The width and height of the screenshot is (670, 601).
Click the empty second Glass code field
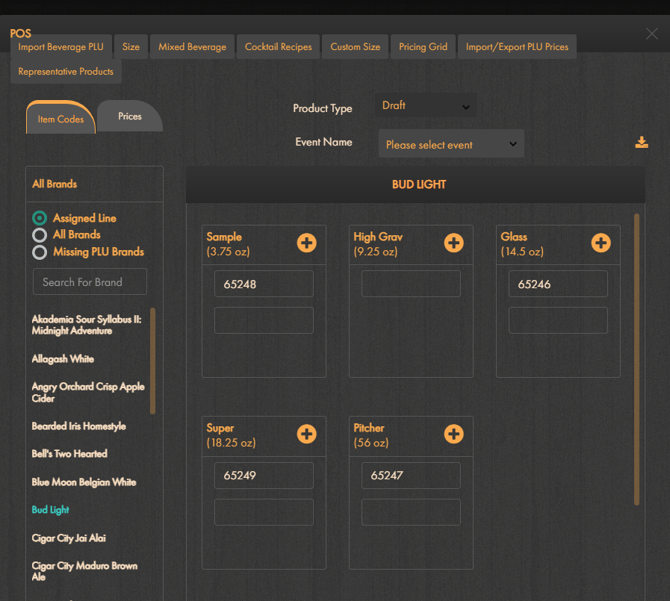tap(558, 320)
